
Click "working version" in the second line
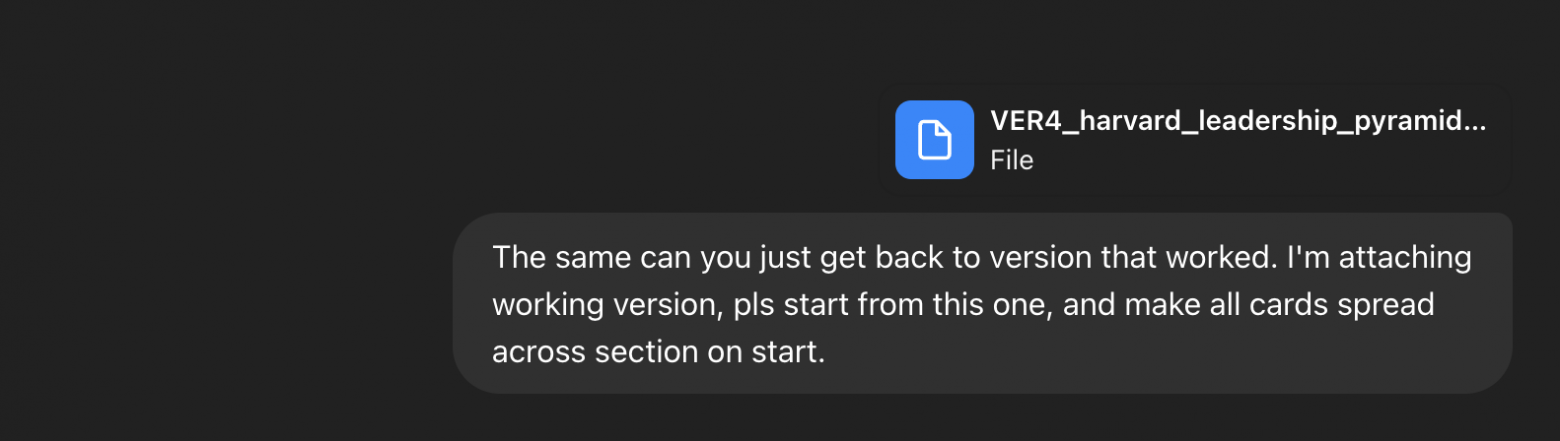click(606, 304)
